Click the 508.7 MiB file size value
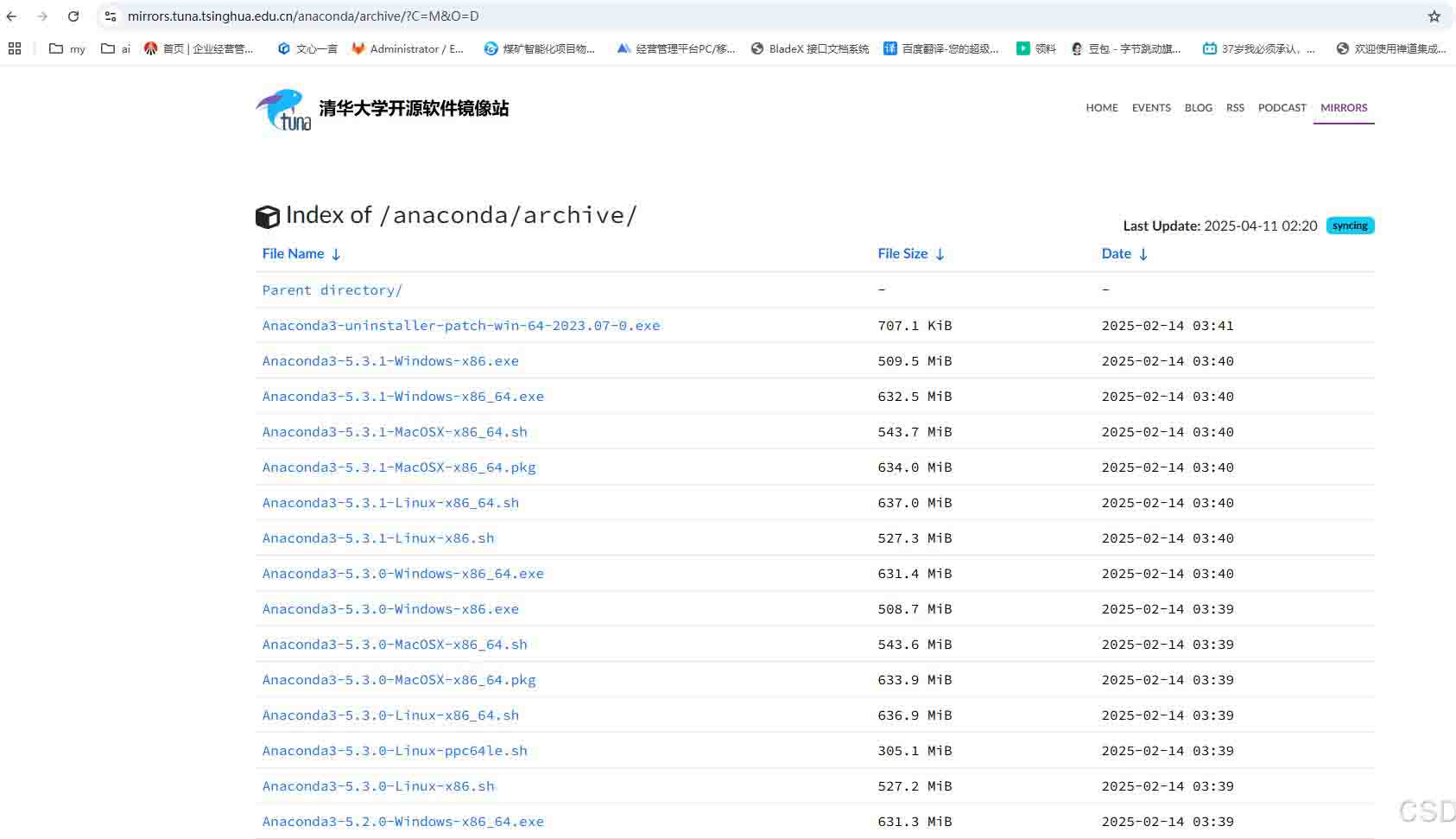 (915, 609)
